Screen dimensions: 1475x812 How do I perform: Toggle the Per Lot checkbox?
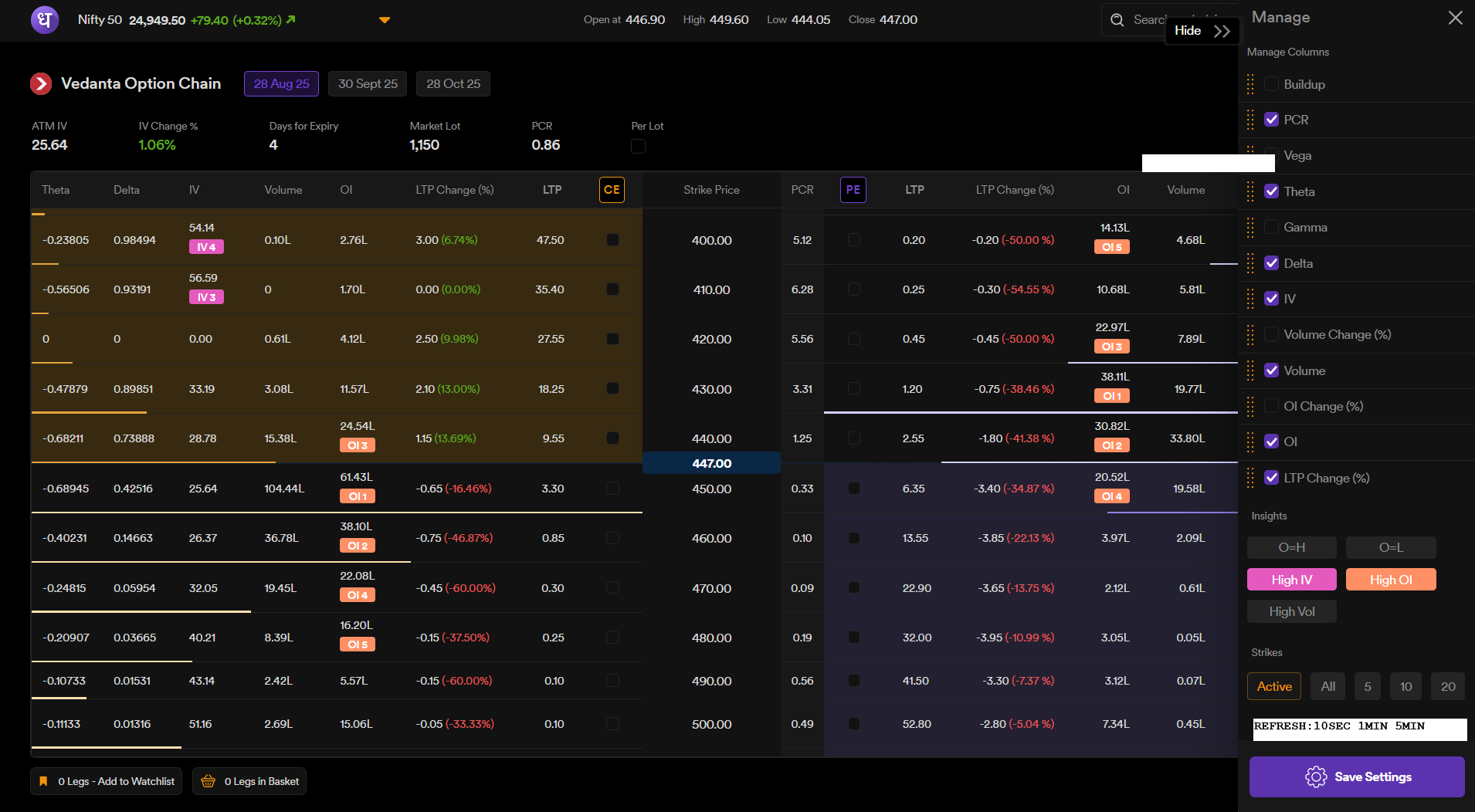(x=638, y=146)
